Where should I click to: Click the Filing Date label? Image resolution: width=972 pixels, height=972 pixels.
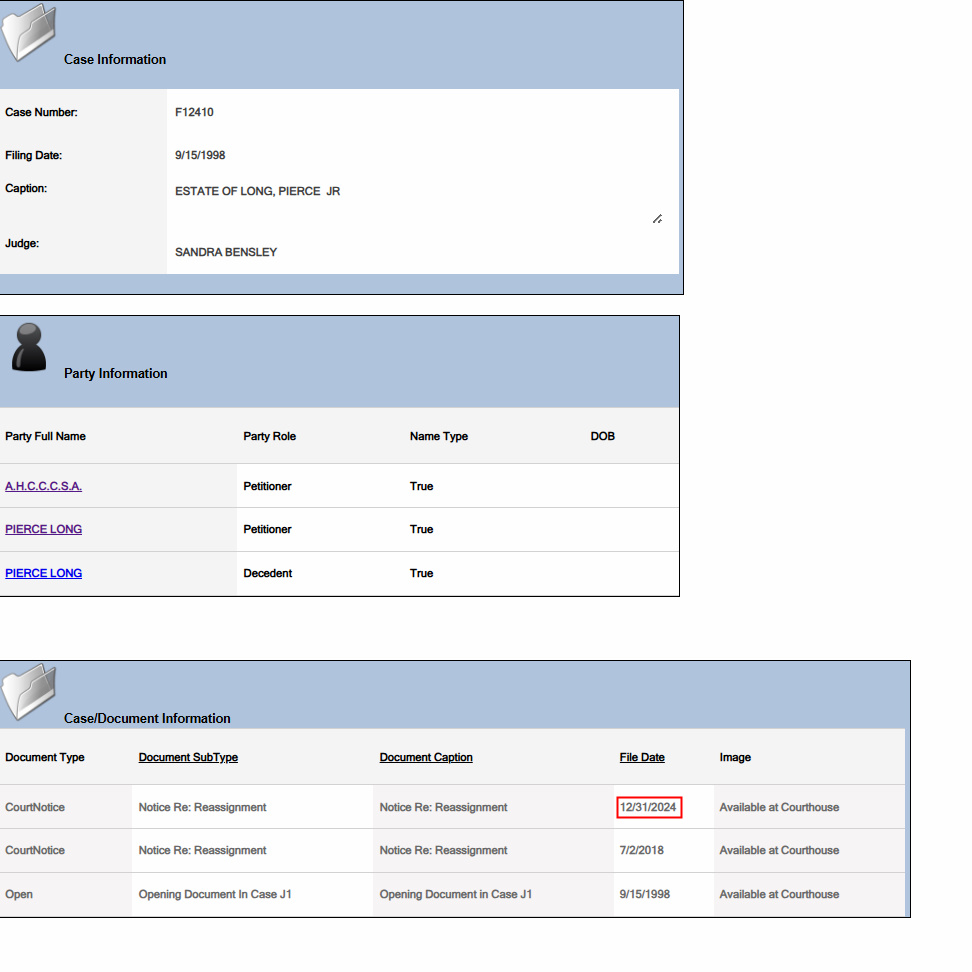(x=33, y=155)
